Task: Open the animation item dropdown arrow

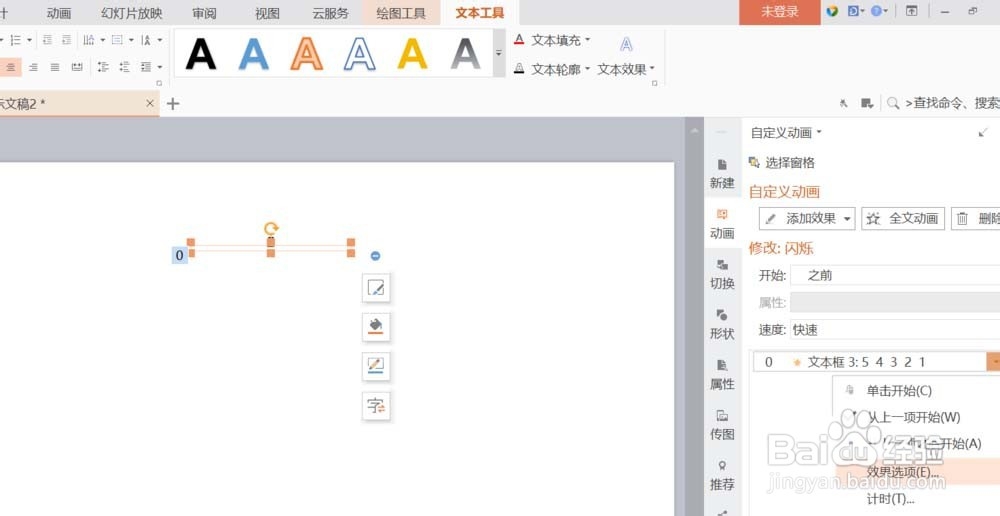Action: pyautogui.click(x=994, y=362)
